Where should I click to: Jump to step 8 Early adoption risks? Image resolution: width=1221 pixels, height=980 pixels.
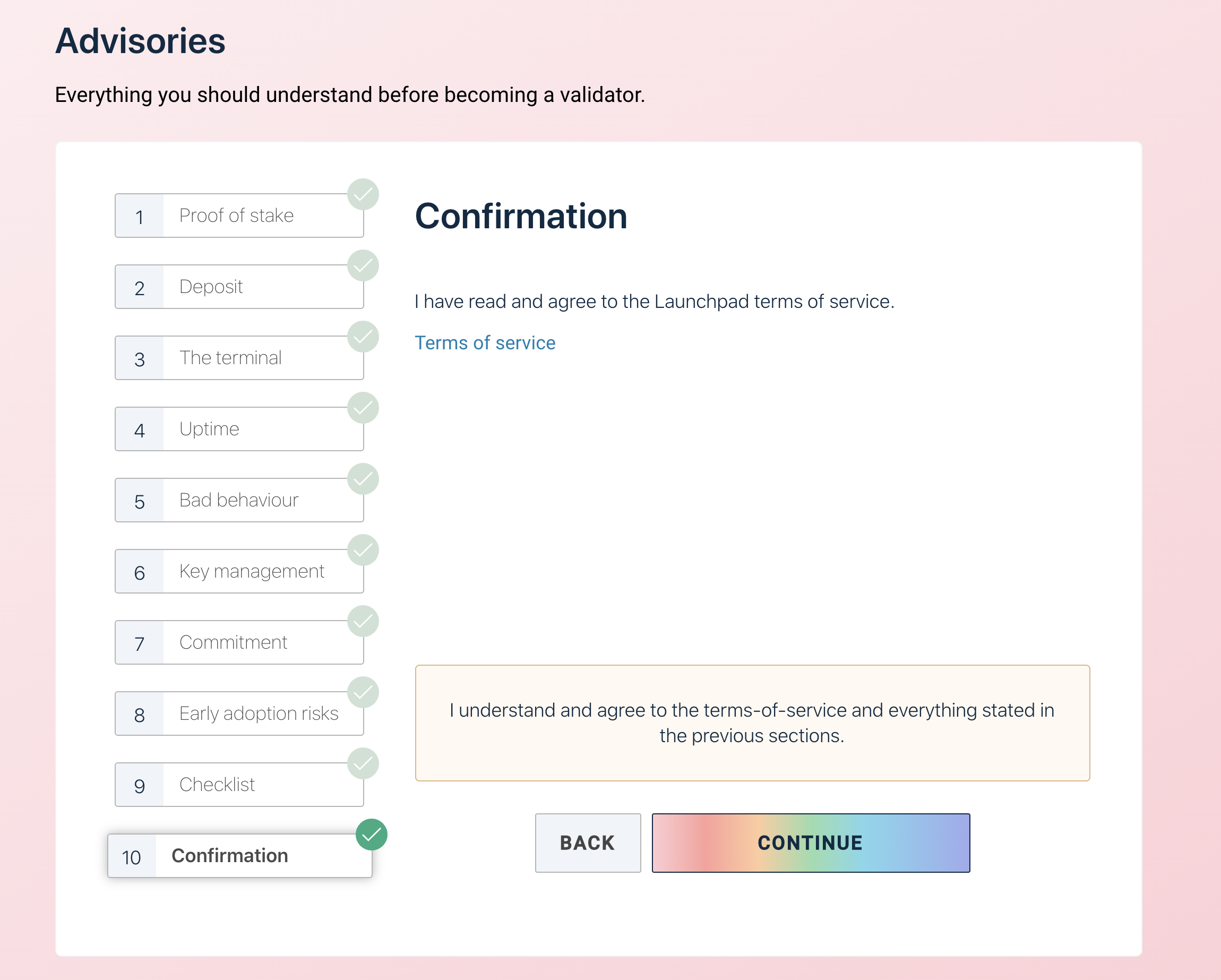click(239, 713)
